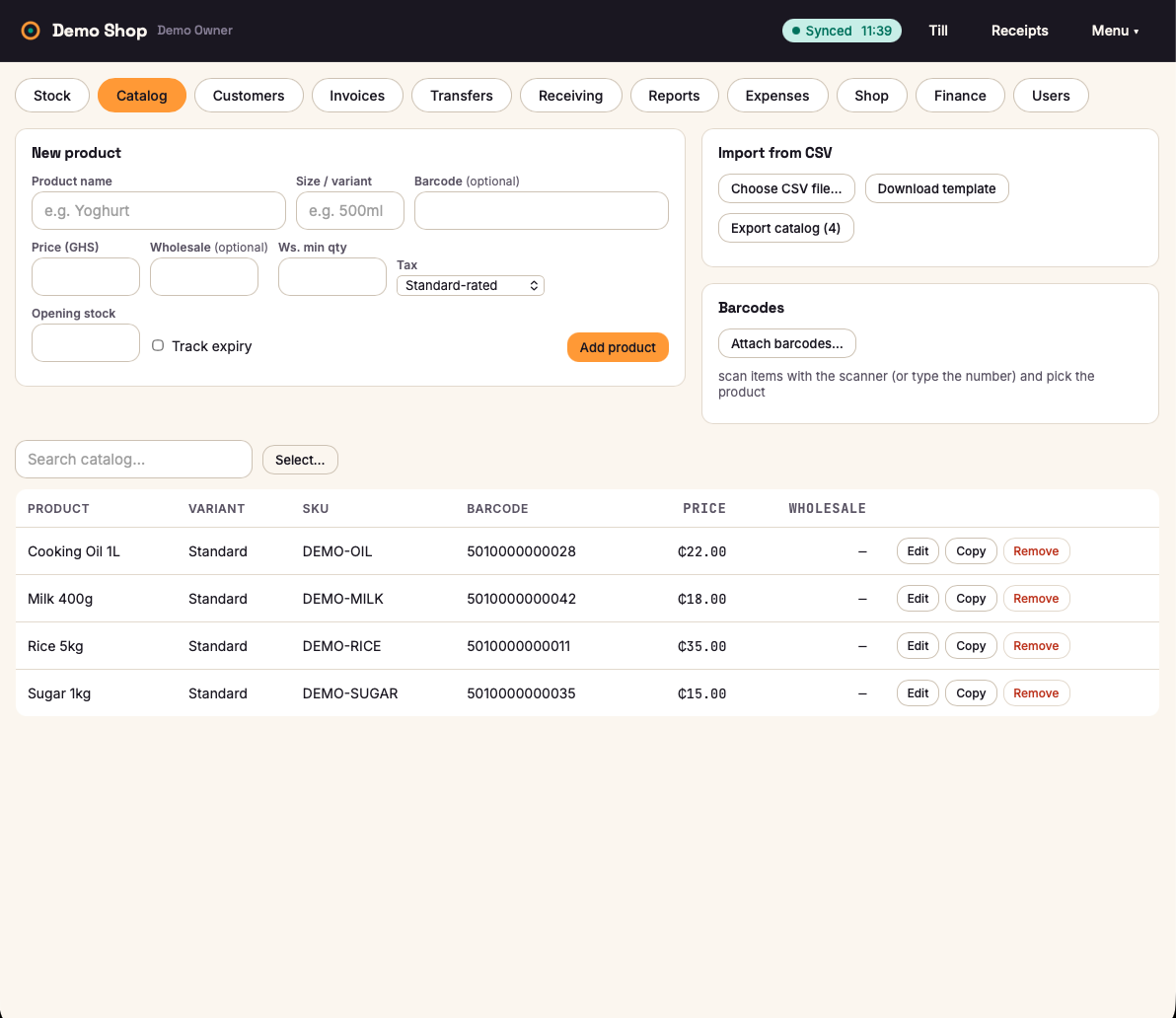Open Attach barcodes dialog

pyautogui.click(x=786, y=343)
